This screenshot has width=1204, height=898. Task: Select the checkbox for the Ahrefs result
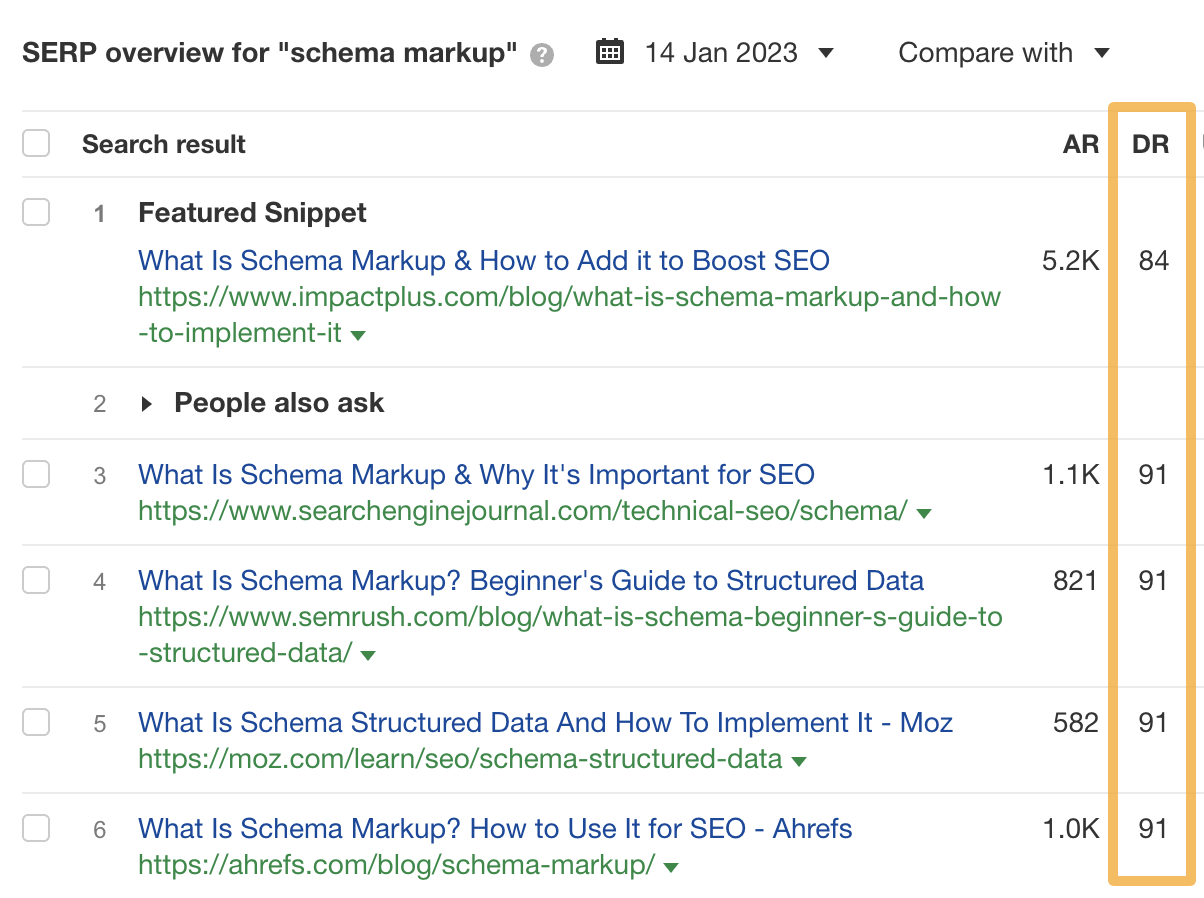(35, 828)
